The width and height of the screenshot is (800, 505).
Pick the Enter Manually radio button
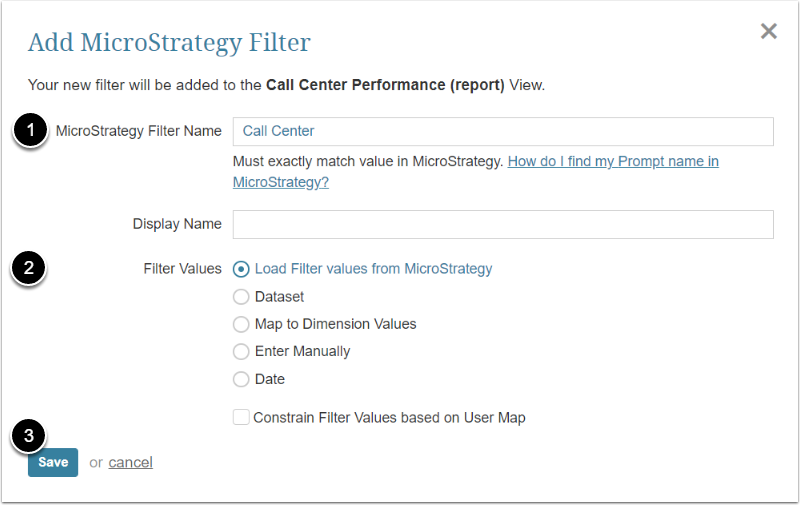tap(241, 352)
